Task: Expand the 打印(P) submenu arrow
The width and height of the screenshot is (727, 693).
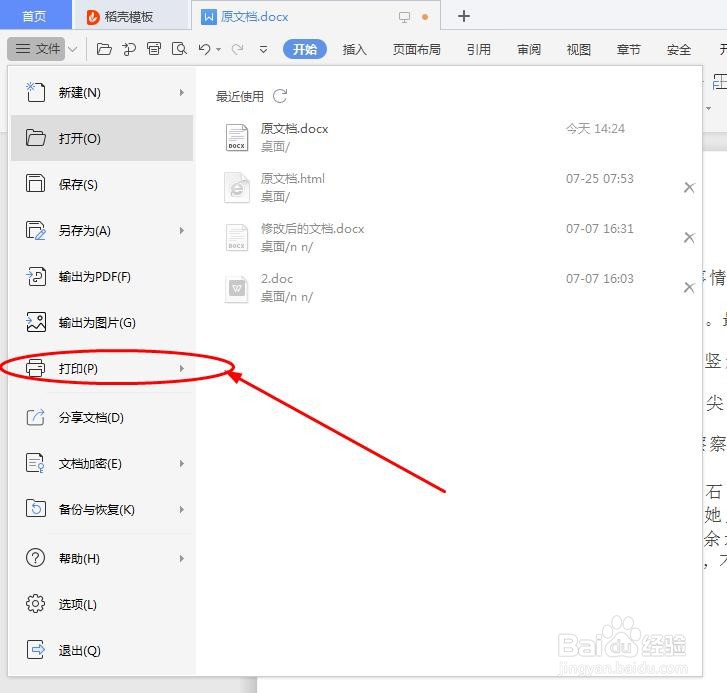Action: click(182, 369)
